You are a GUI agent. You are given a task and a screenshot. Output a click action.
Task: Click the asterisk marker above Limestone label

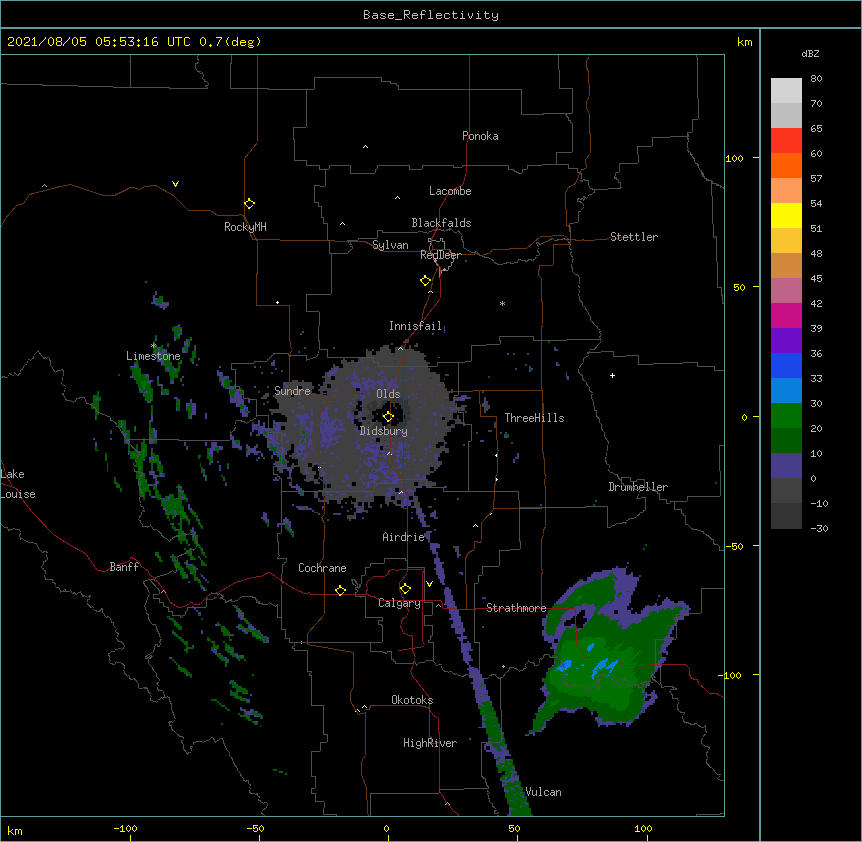pos(154,346)
